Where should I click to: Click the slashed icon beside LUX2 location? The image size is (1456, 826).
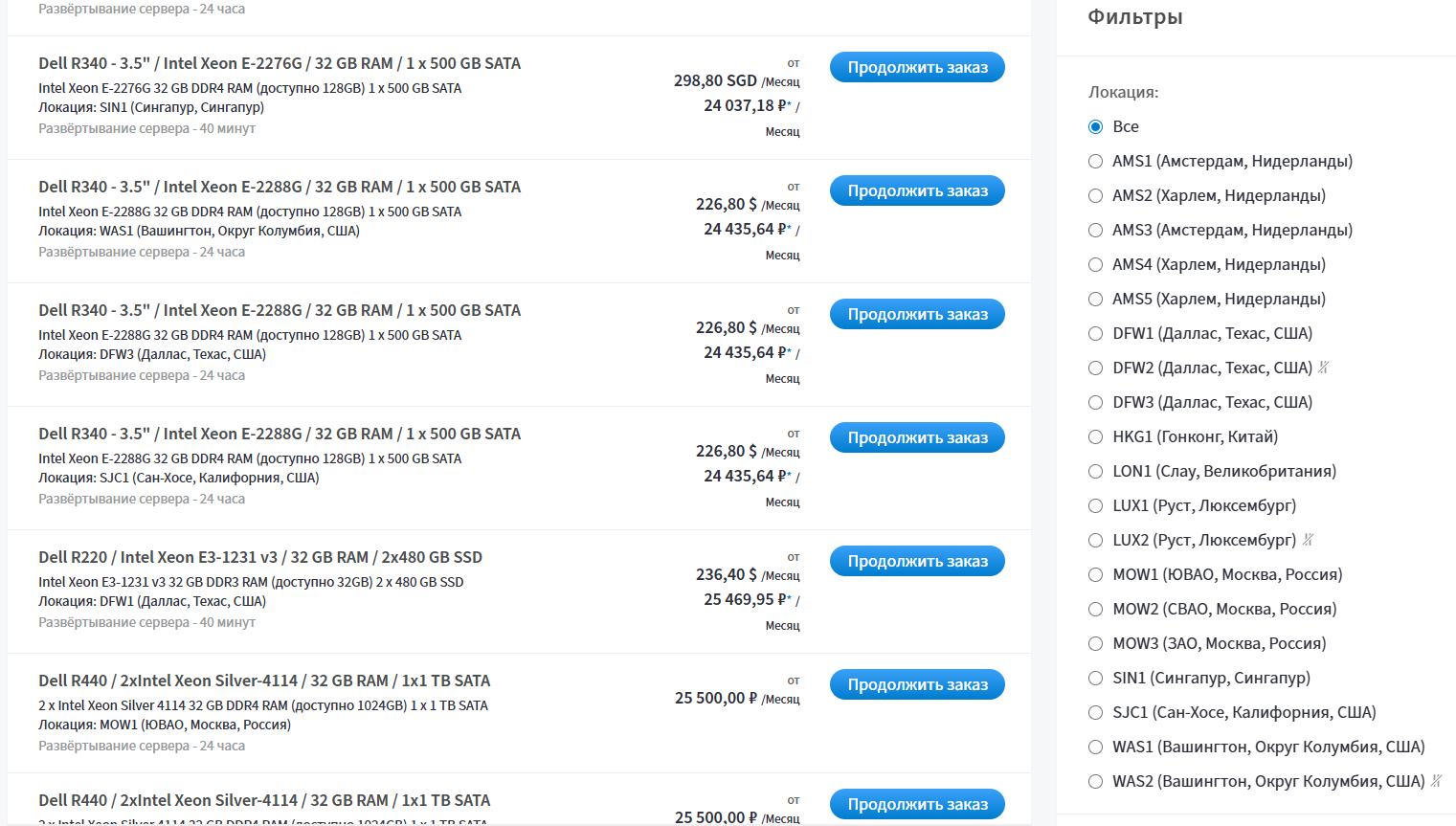[1308, 540]
